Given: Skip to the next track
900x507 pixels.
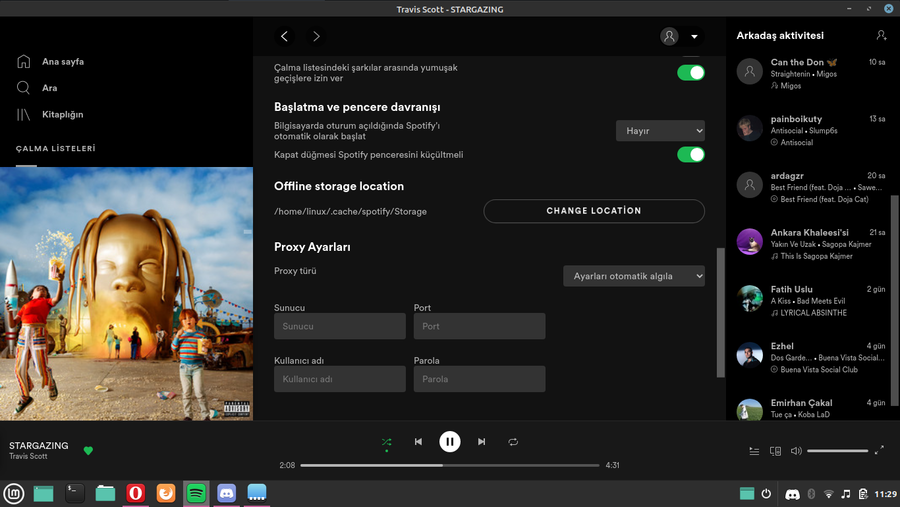Looking at the screenshot, I should pos(482,441).
